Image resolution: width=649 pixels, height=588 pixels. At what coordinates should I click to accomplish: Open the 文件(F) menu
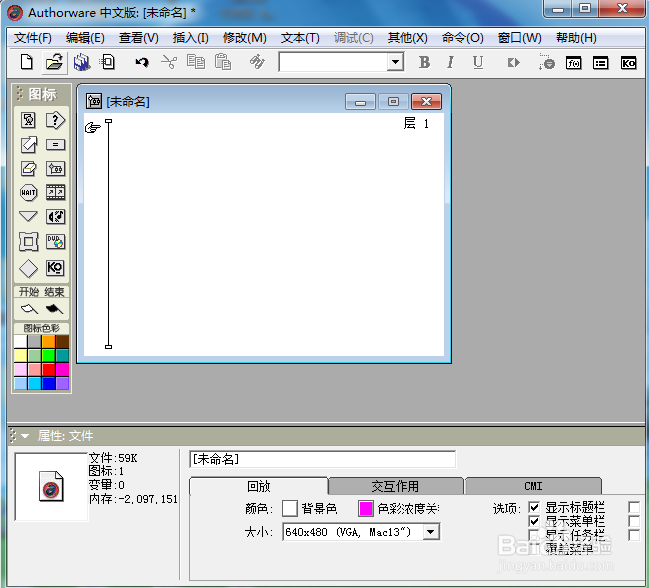pos(33,38)
